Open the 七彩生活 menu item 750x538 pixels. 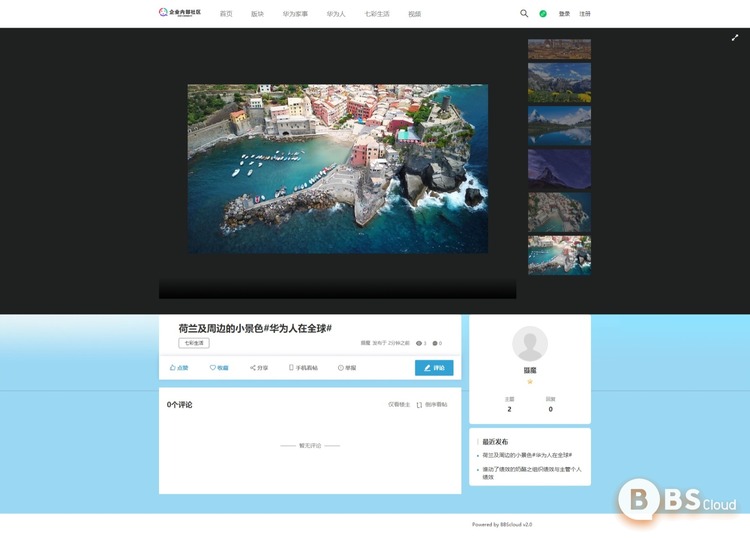pyautogui.click(x=377, y=14)
